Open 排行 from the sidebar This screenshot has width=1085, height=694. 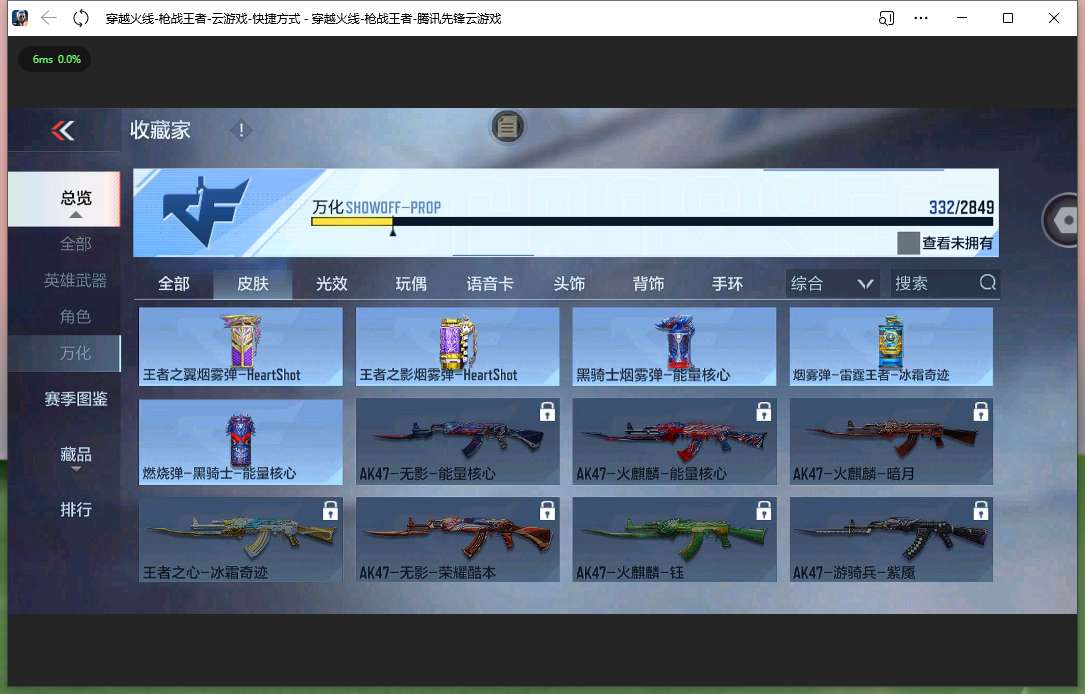point(75,509)
